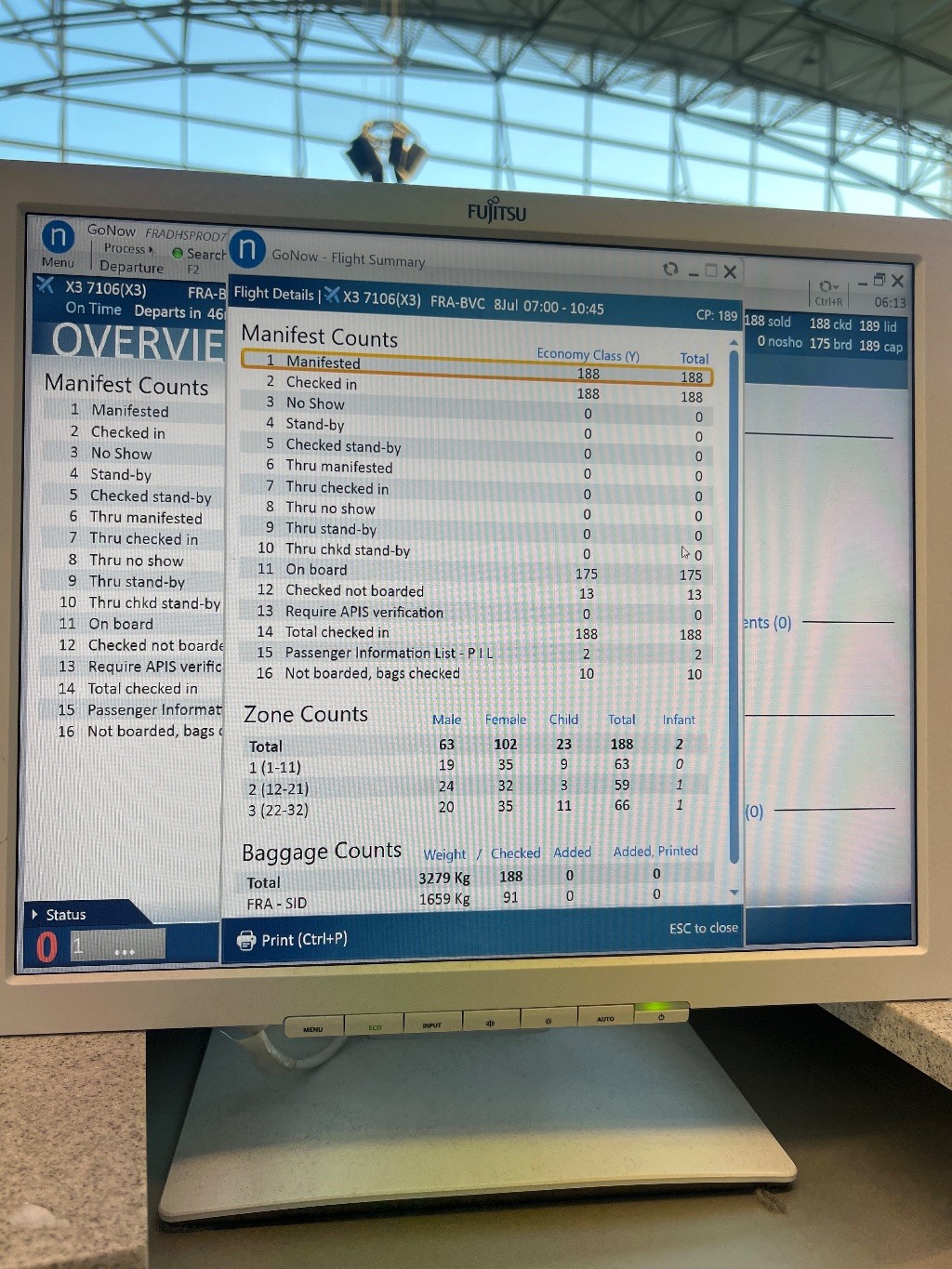952x1269 pixels.
Task: Click the ESC to close label
Action: coord(703,928)
